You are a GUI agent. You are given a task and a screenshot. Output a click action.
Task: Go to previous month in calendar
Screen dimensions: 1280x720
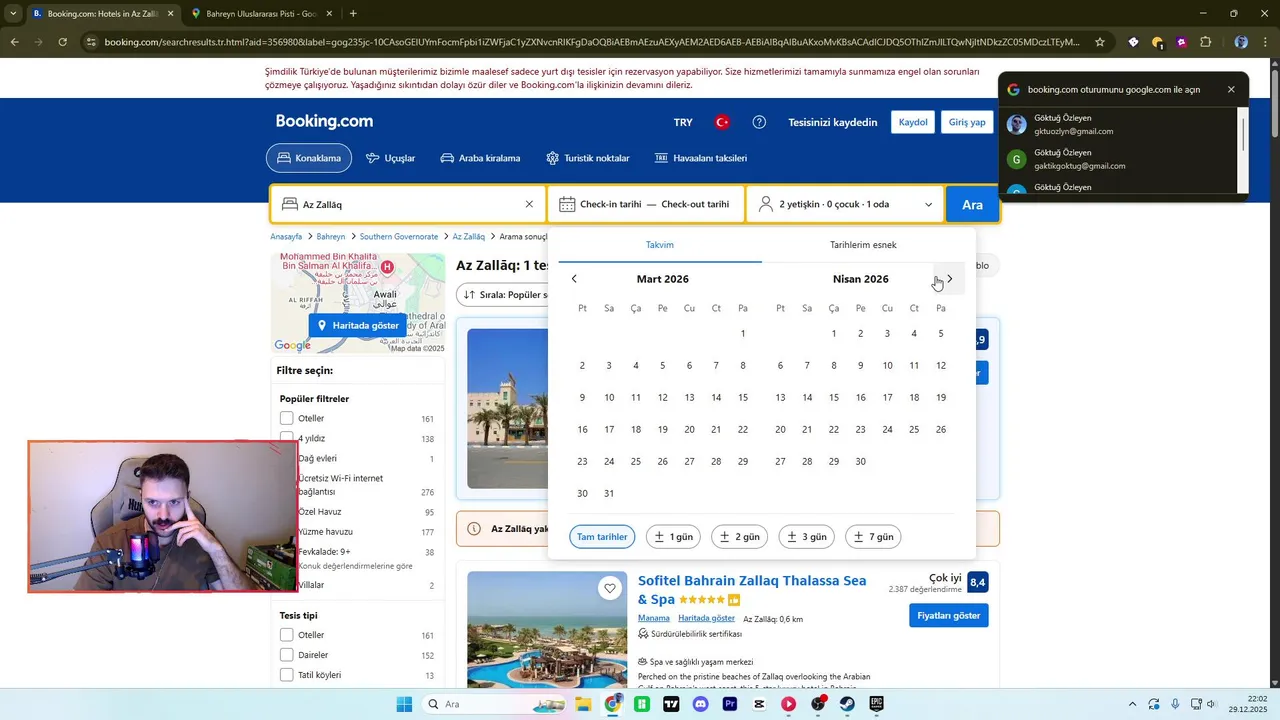[574, 279]
